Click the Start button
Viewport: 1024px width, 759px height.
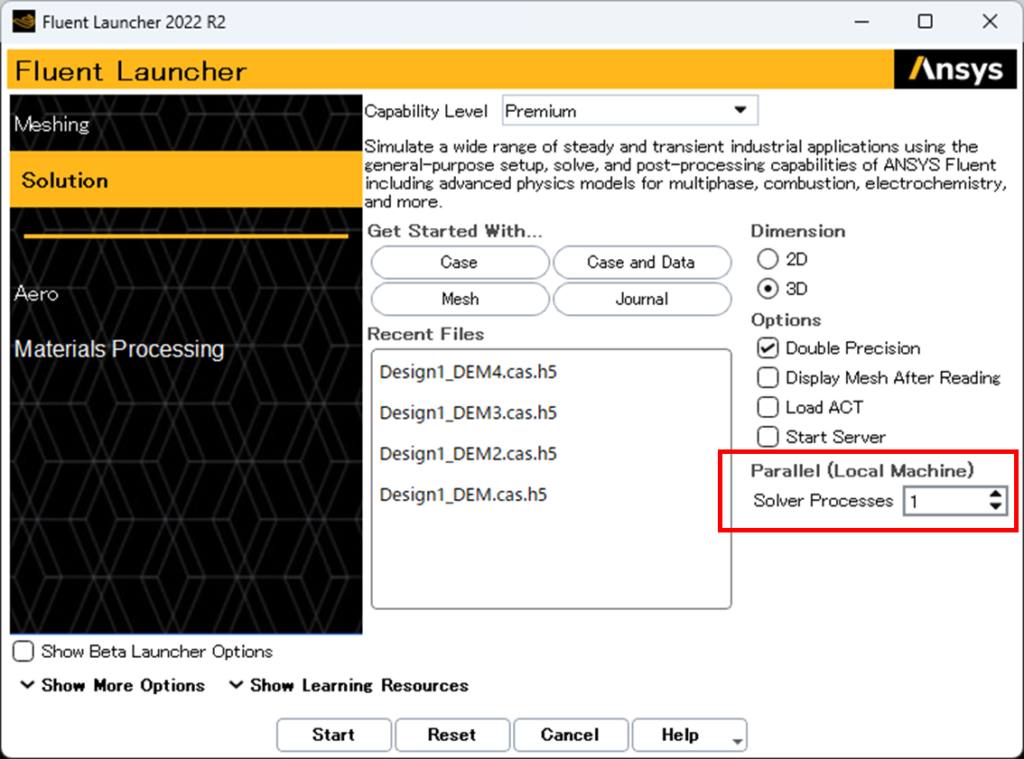[x=334, y=735]
